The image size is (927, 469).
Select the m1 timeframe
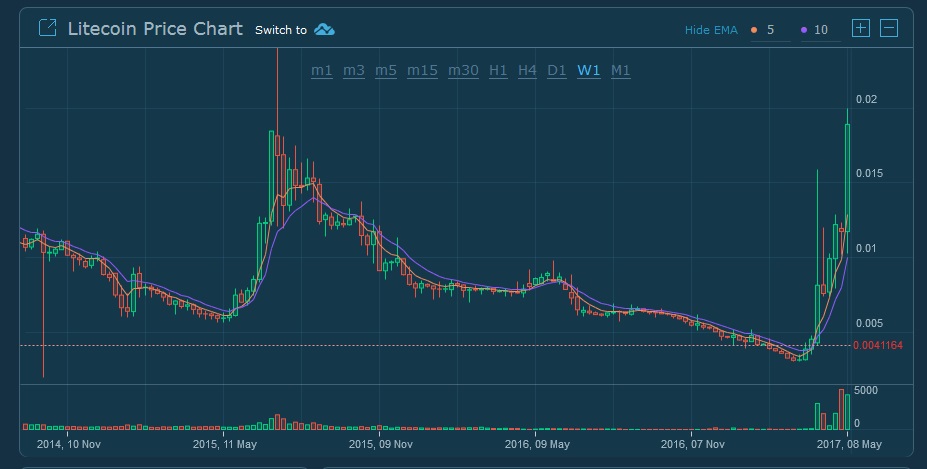322,70
